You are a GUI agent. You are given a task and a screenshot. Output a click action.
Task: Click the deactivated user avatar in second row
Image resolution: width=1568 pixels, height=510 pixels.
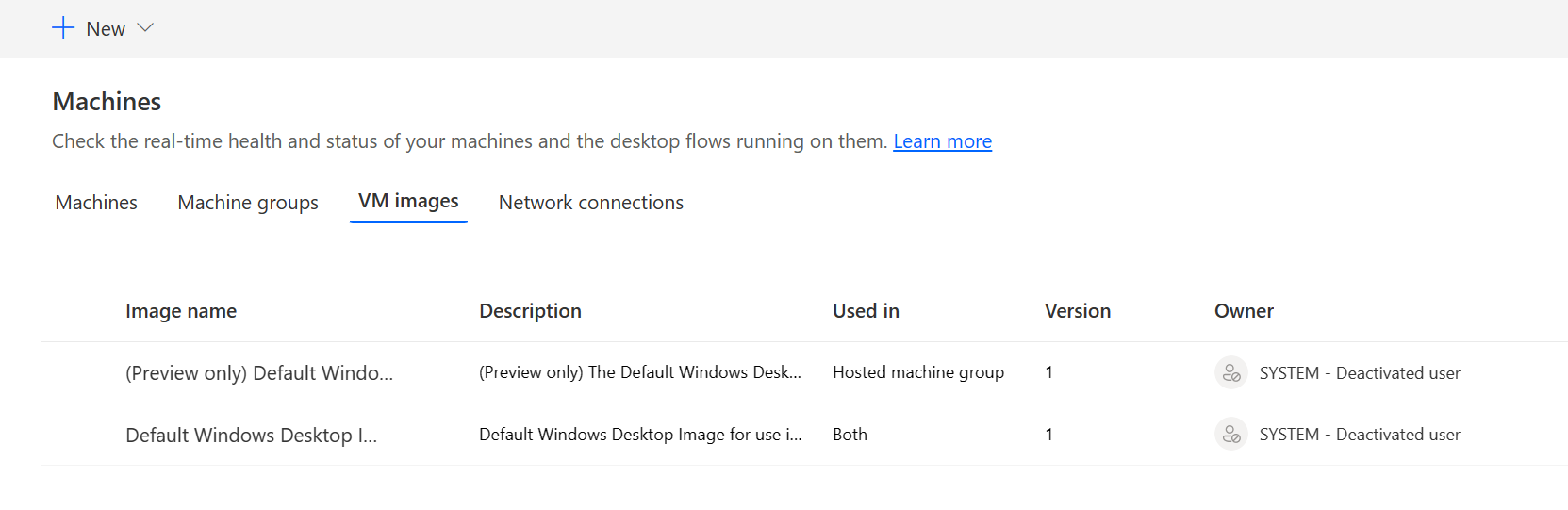[1230, 435]
